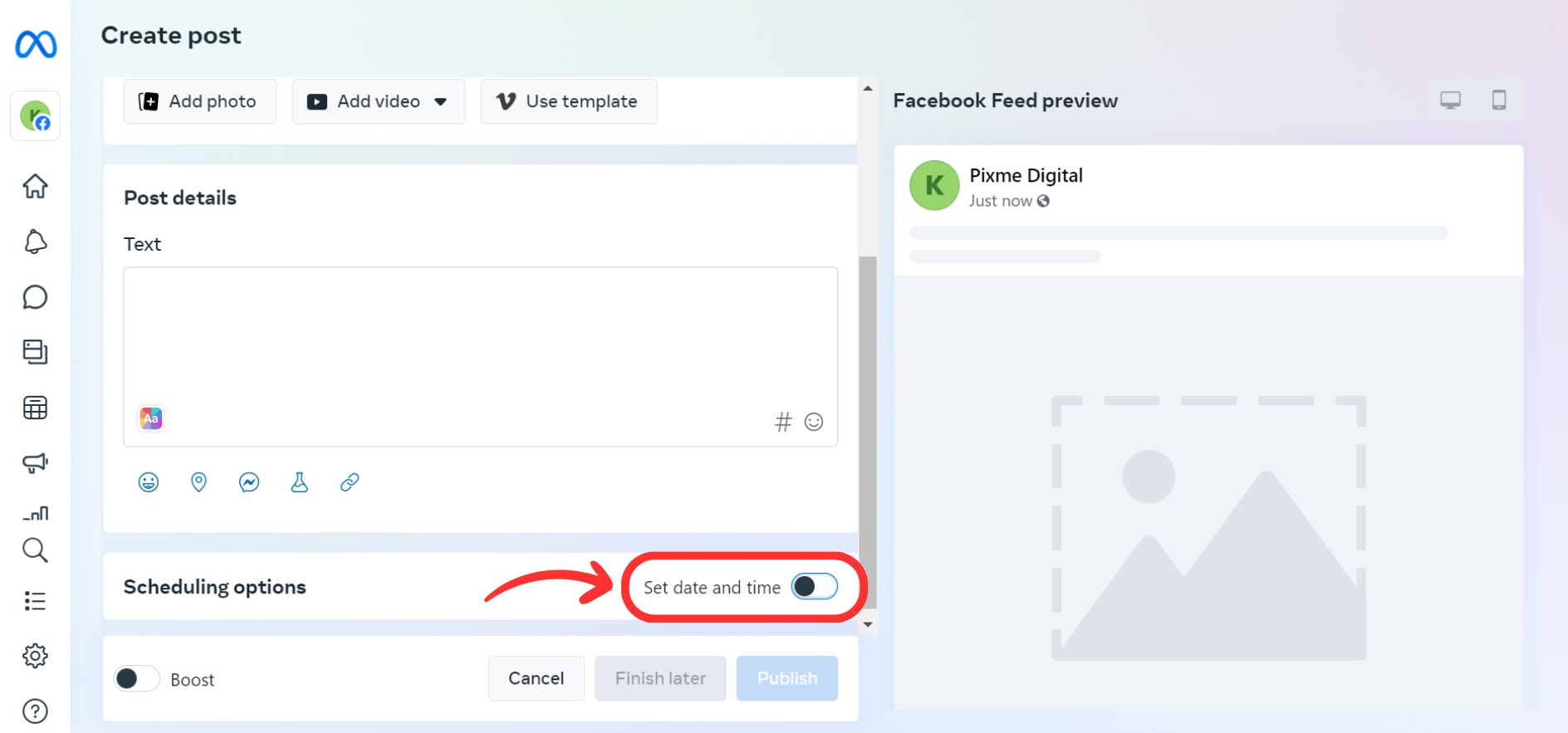1568x733 pixels.
Task: Open Insights bar chart icon
Action: pyautogui.click(x=35, y=513)
